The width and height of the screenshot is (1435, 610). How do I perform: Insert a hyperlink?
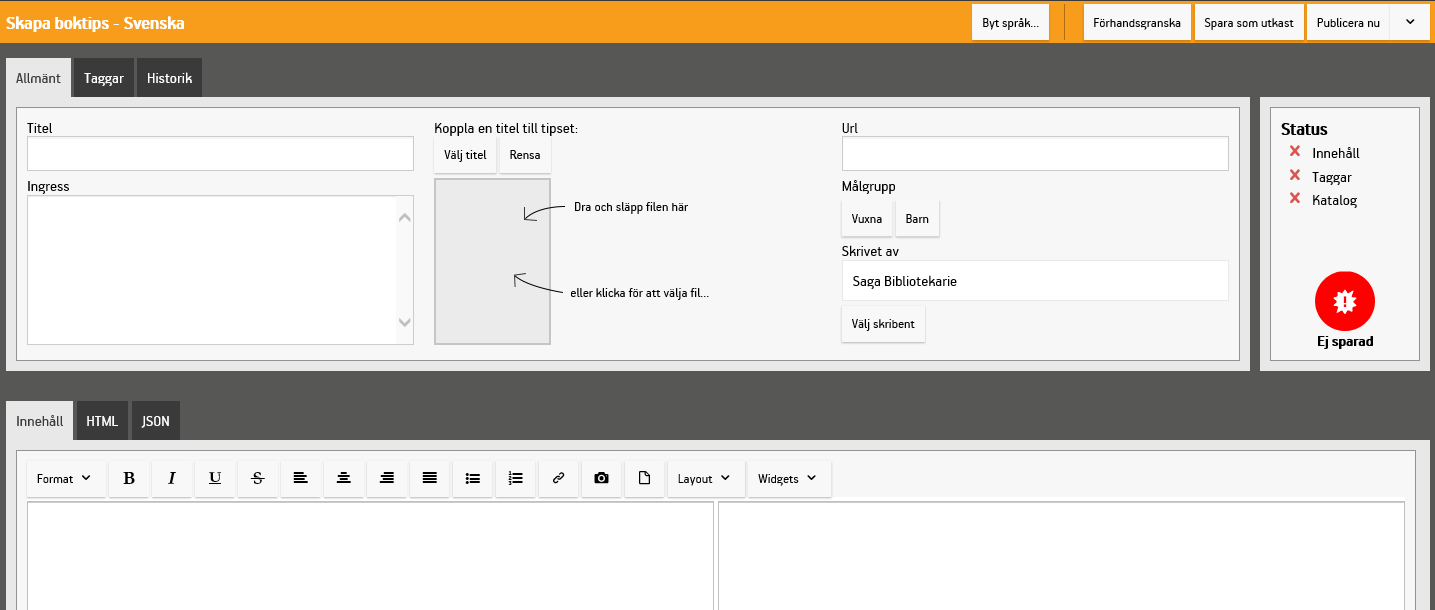559,479
